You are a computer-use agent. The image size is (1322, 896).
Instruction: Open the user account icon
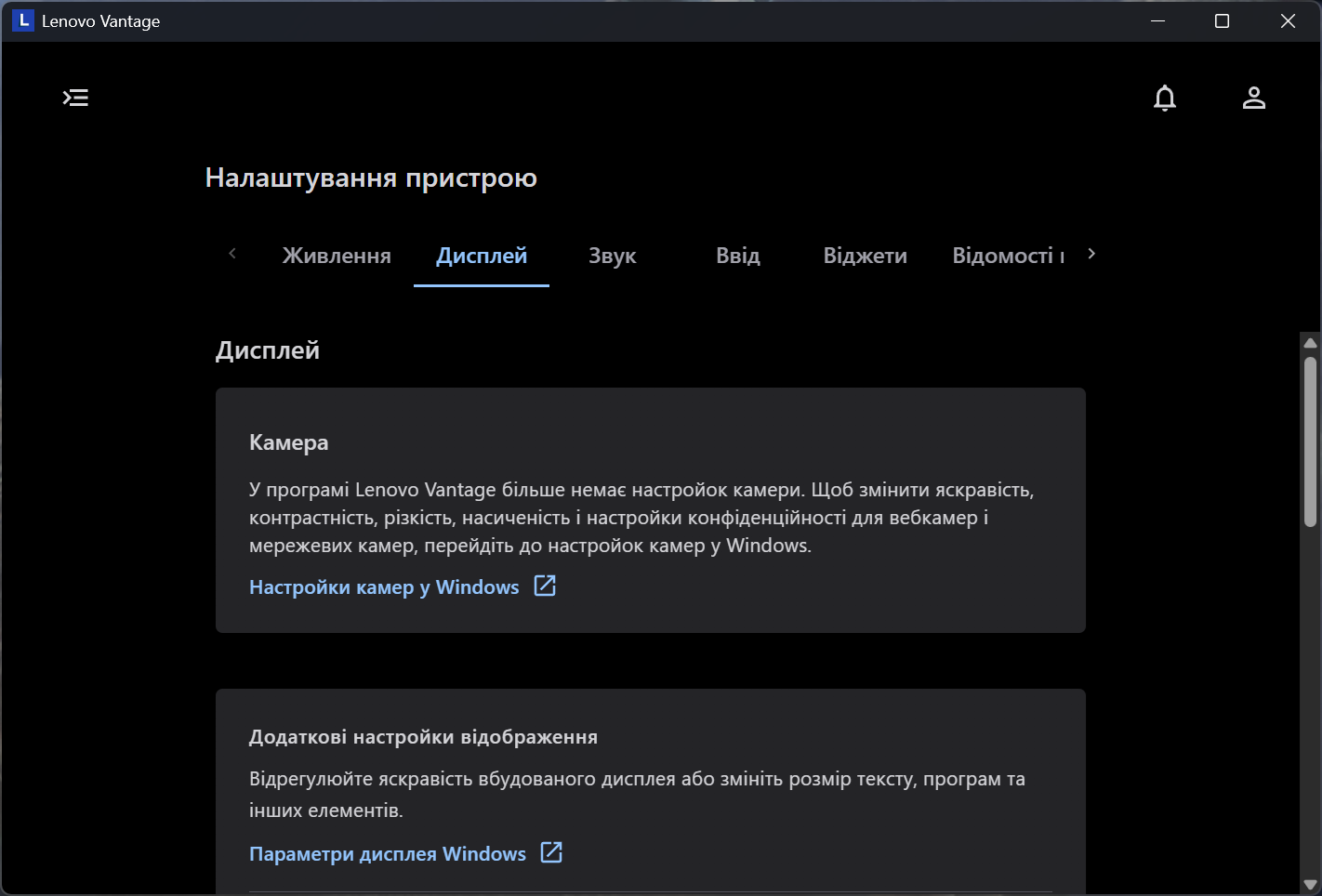(1254, 98)
